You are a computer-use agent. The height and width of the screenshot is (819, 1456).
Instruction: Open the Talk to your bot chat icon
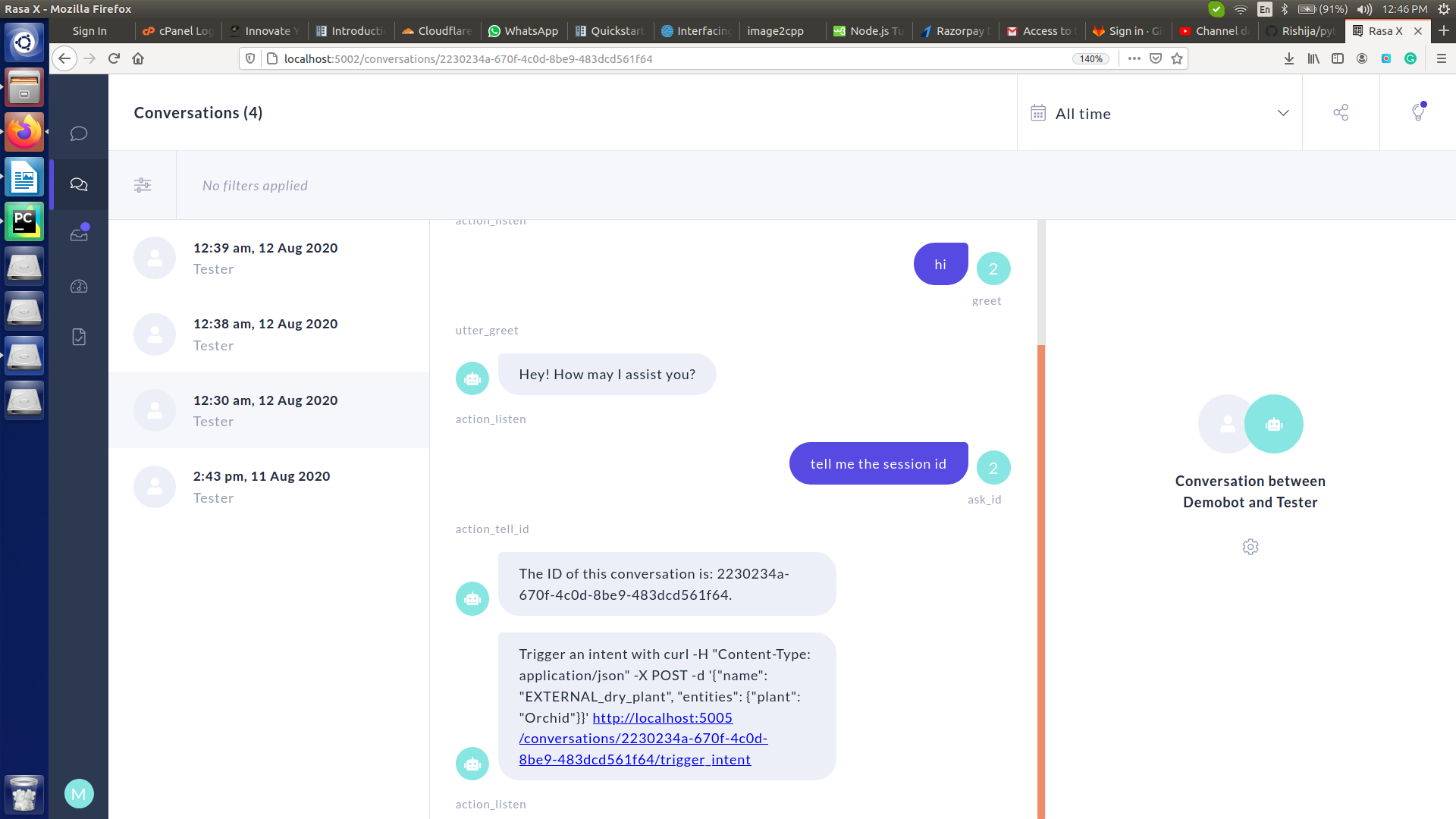point(78,133)
